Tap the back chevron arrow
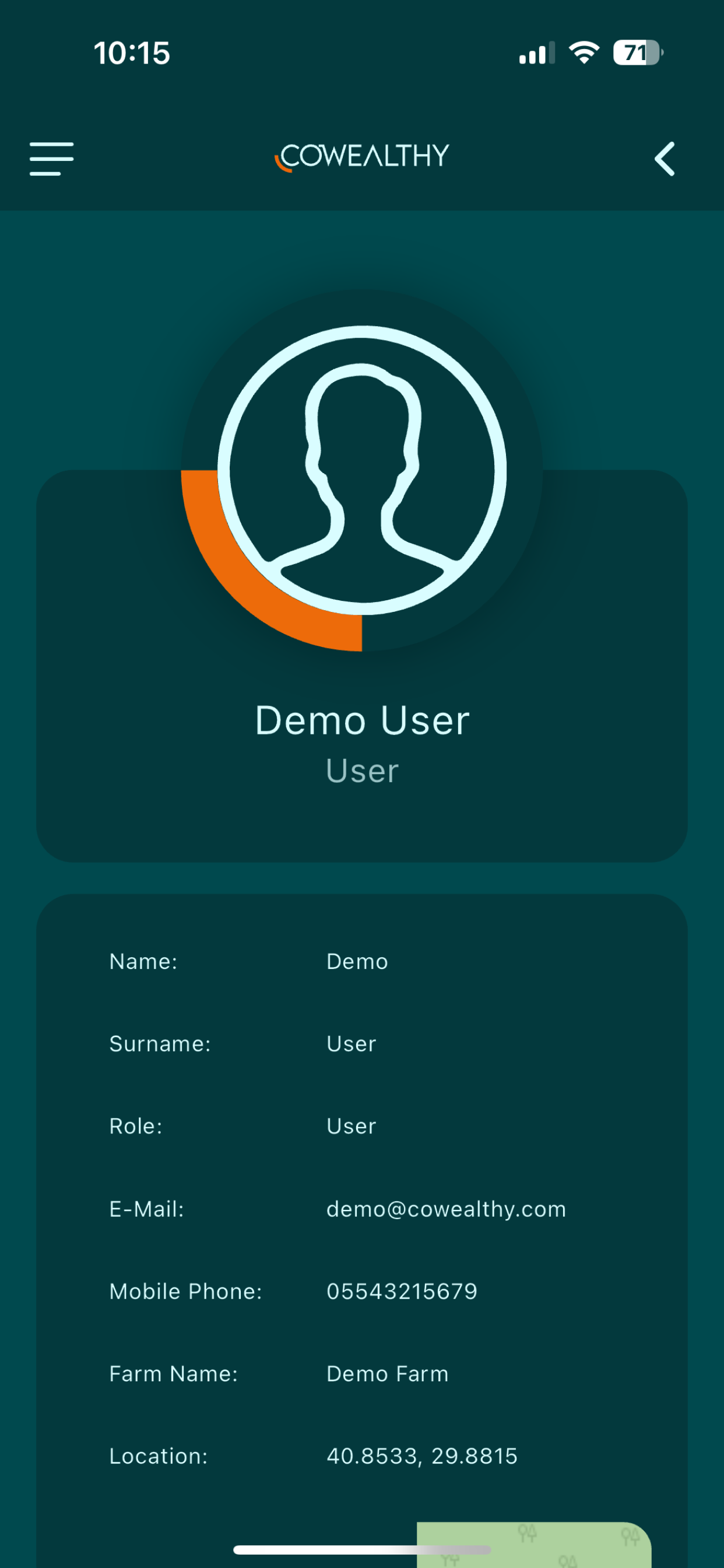The image size is (724, 1568). (665, 159)
